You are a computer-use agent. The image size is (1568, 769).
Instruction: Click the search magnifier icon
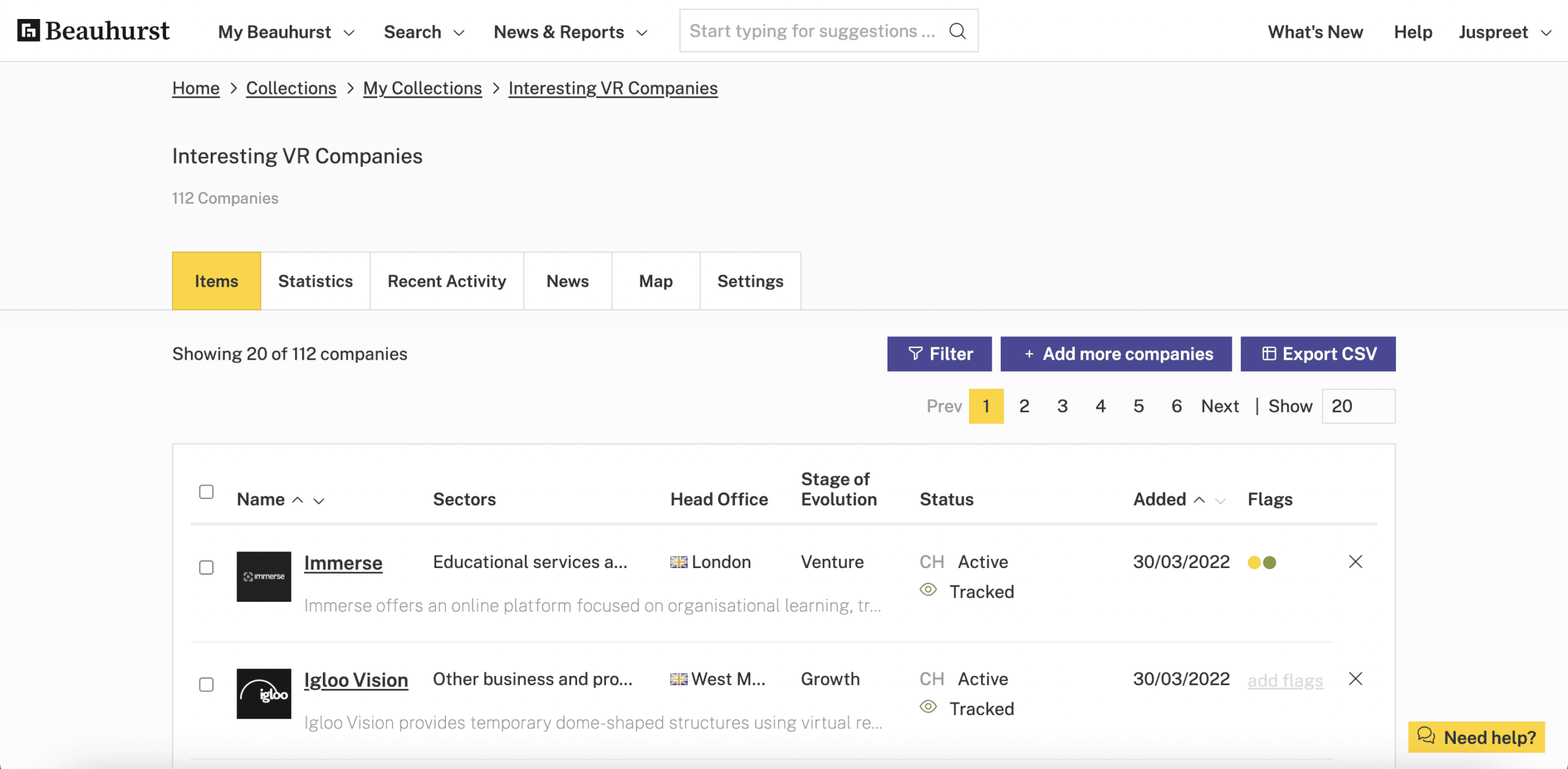(x=957, y=31)
